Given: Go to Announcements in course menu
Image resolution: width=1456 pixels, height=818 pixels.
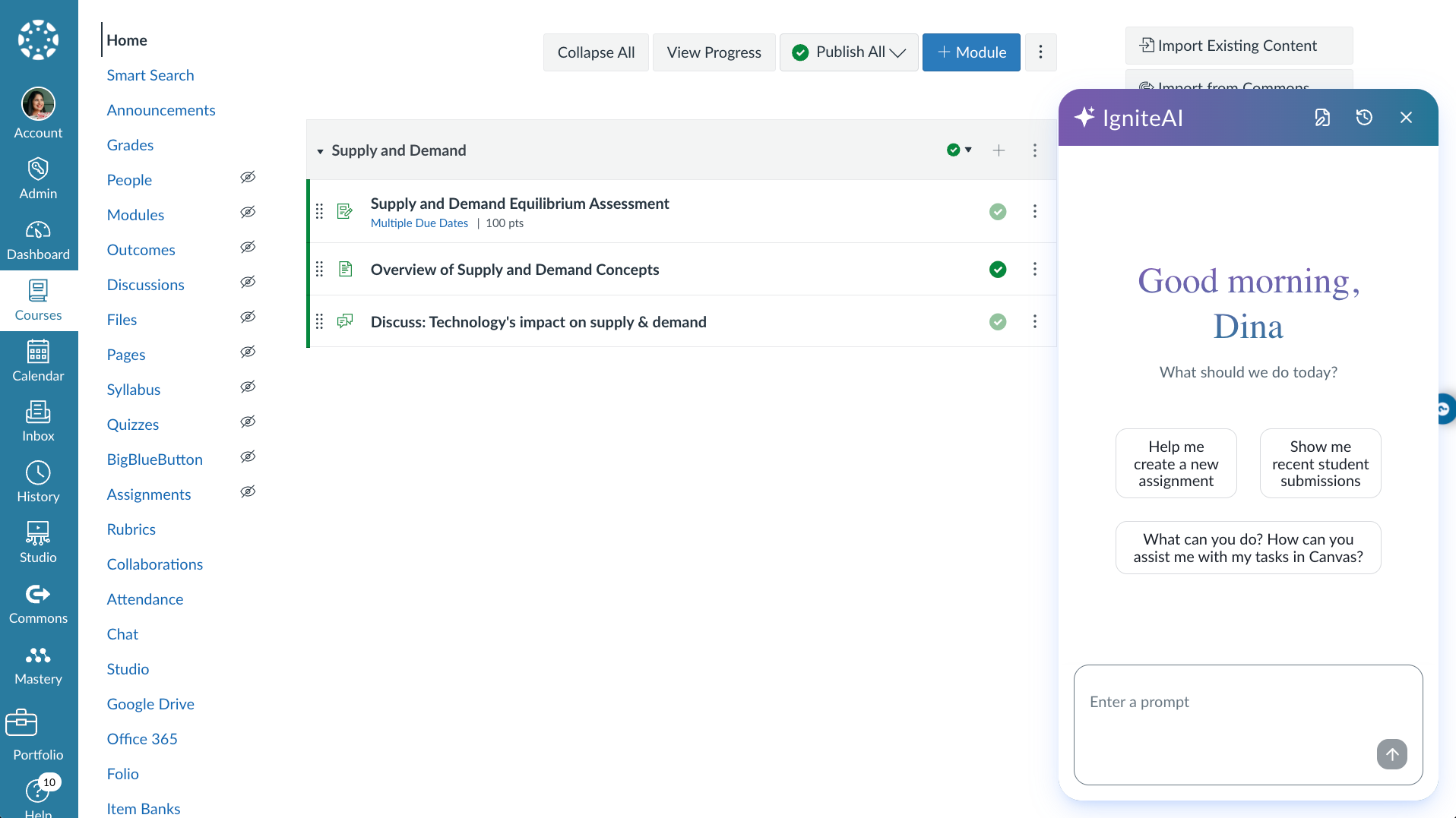Looking at the screenshot, I should point(161,110).
